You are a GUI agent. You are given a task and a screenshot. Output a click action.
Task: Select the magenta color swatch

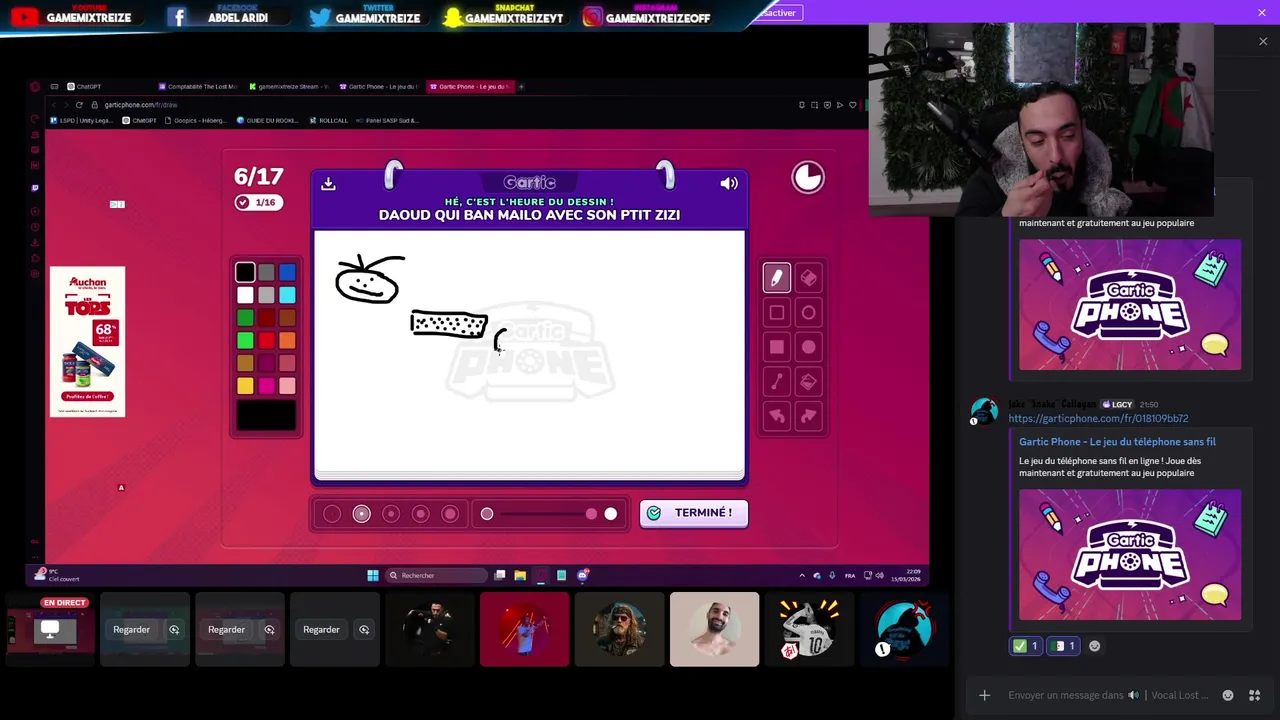(266, 386)
